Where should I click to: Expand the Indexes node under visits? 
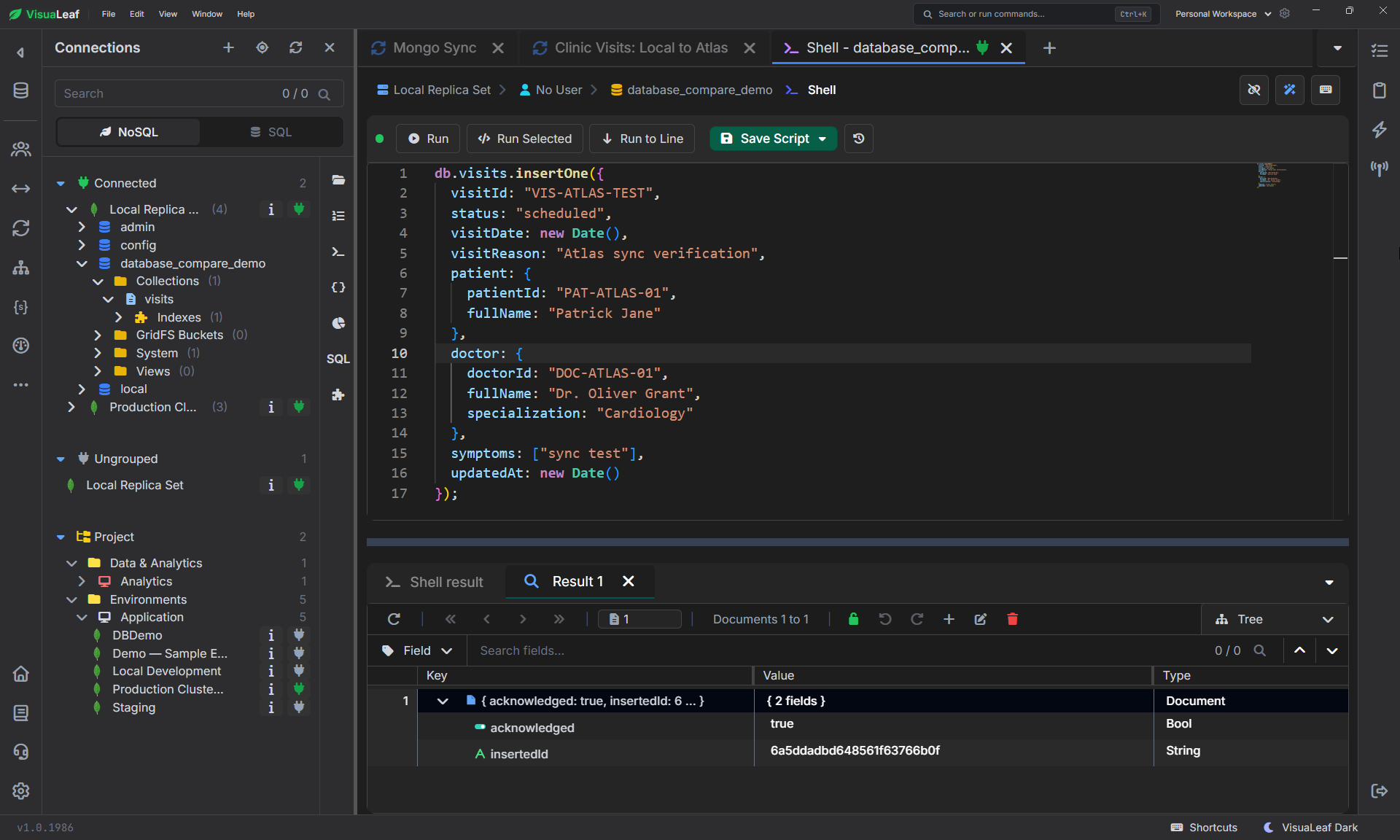tap(118, 317)
